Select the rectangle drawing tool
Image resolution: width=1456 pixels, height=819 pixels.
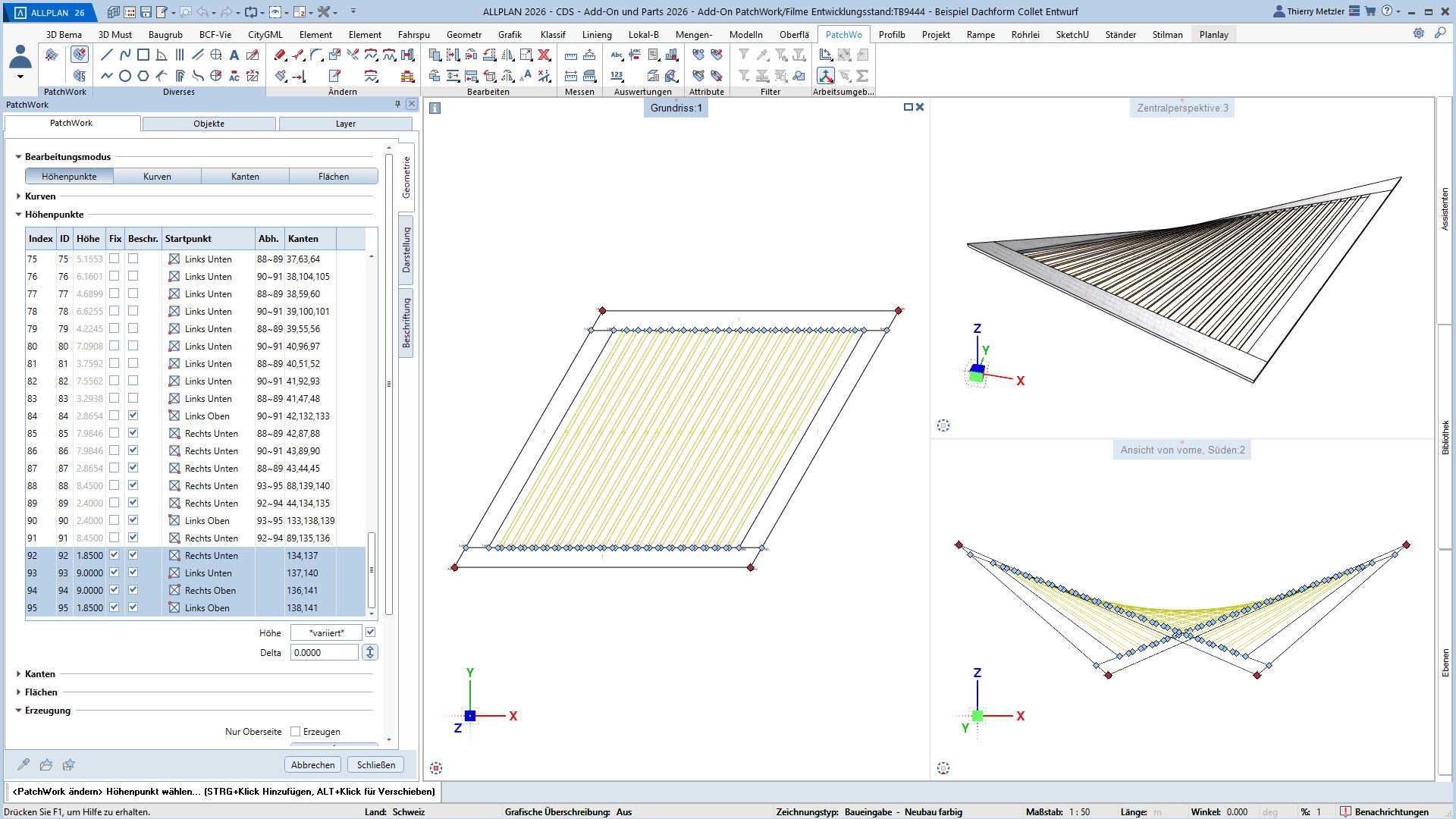[143, 55]
